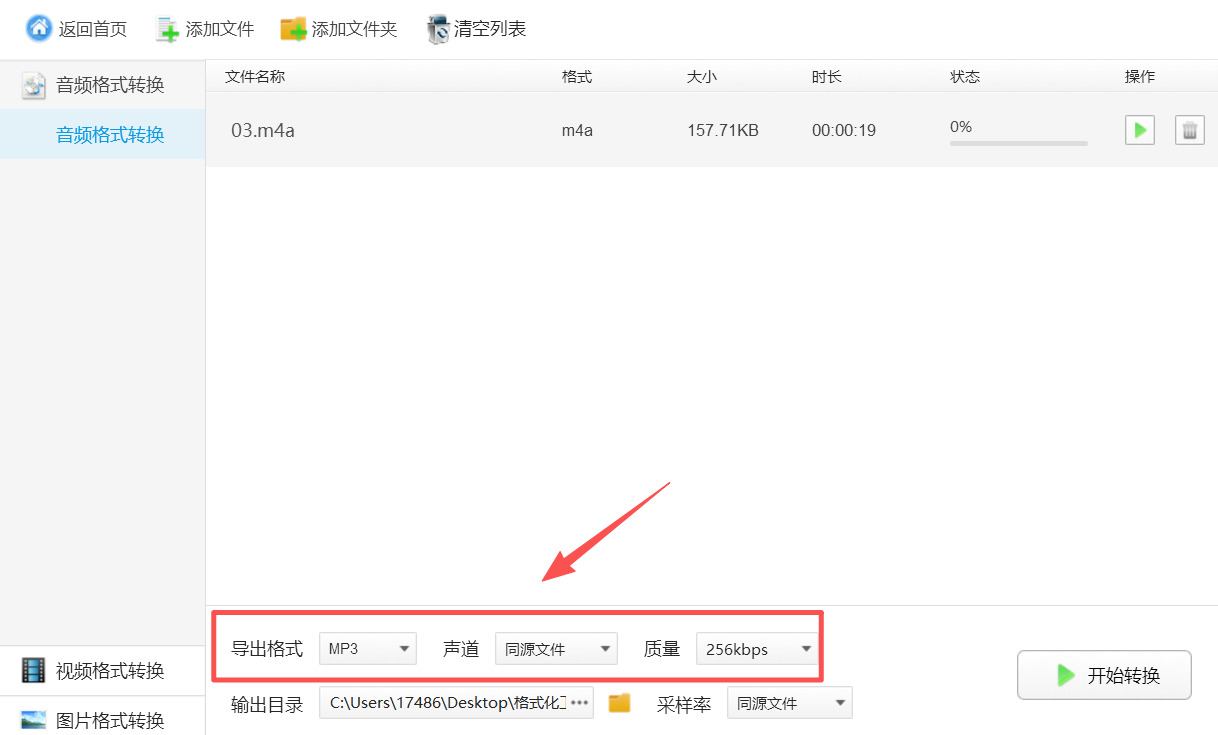Click the 清空列表 trash bin icon

pyautogui.click(x=438, y=29)
